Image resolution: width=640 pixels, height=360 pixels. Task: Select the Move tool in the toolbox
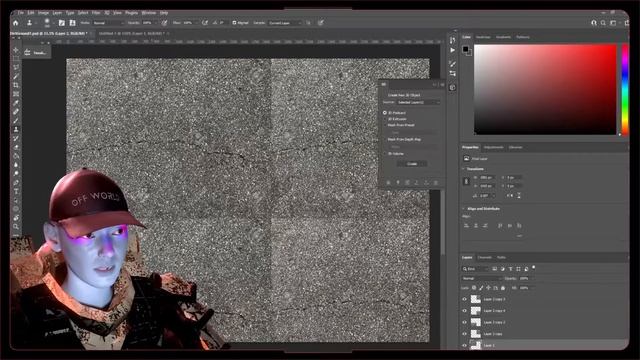[16, 50]
